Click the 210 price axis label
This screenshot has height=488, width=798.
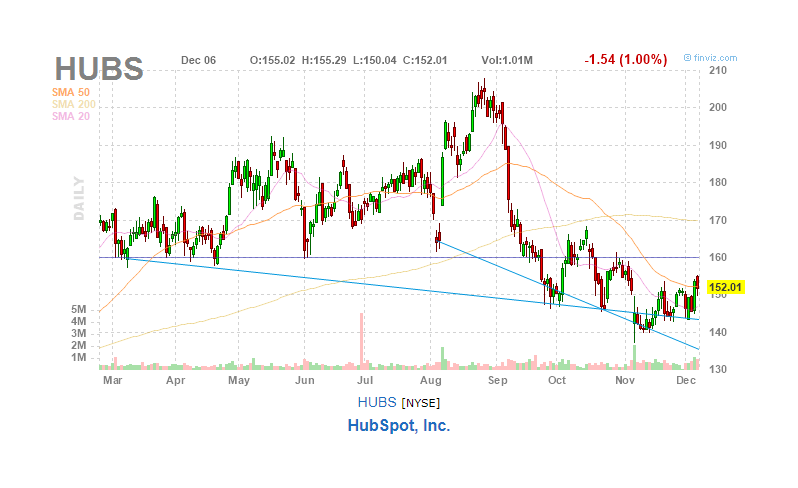[x=718, y=71]
